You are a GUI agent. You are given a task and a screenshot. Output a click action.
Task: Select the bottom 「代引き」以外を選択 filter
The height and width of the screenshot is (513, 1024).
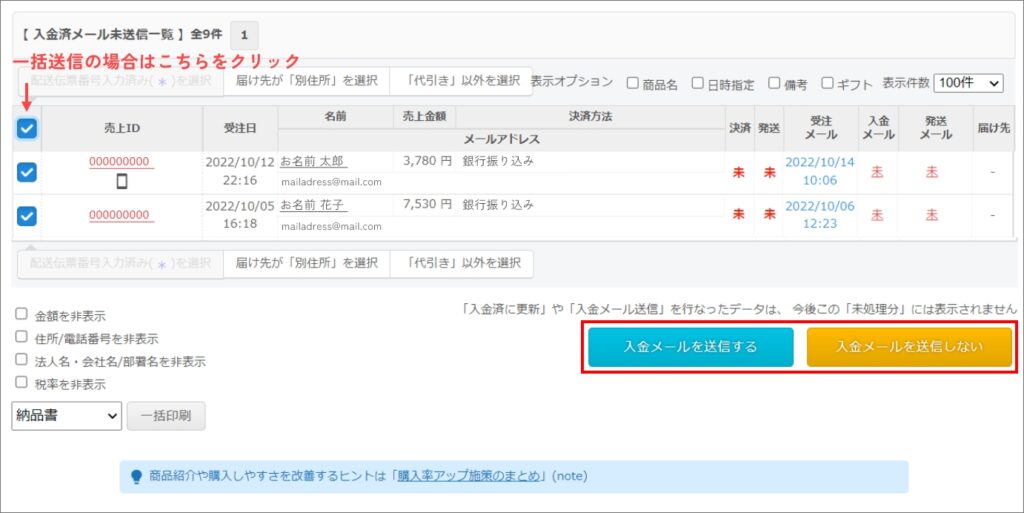462,264
